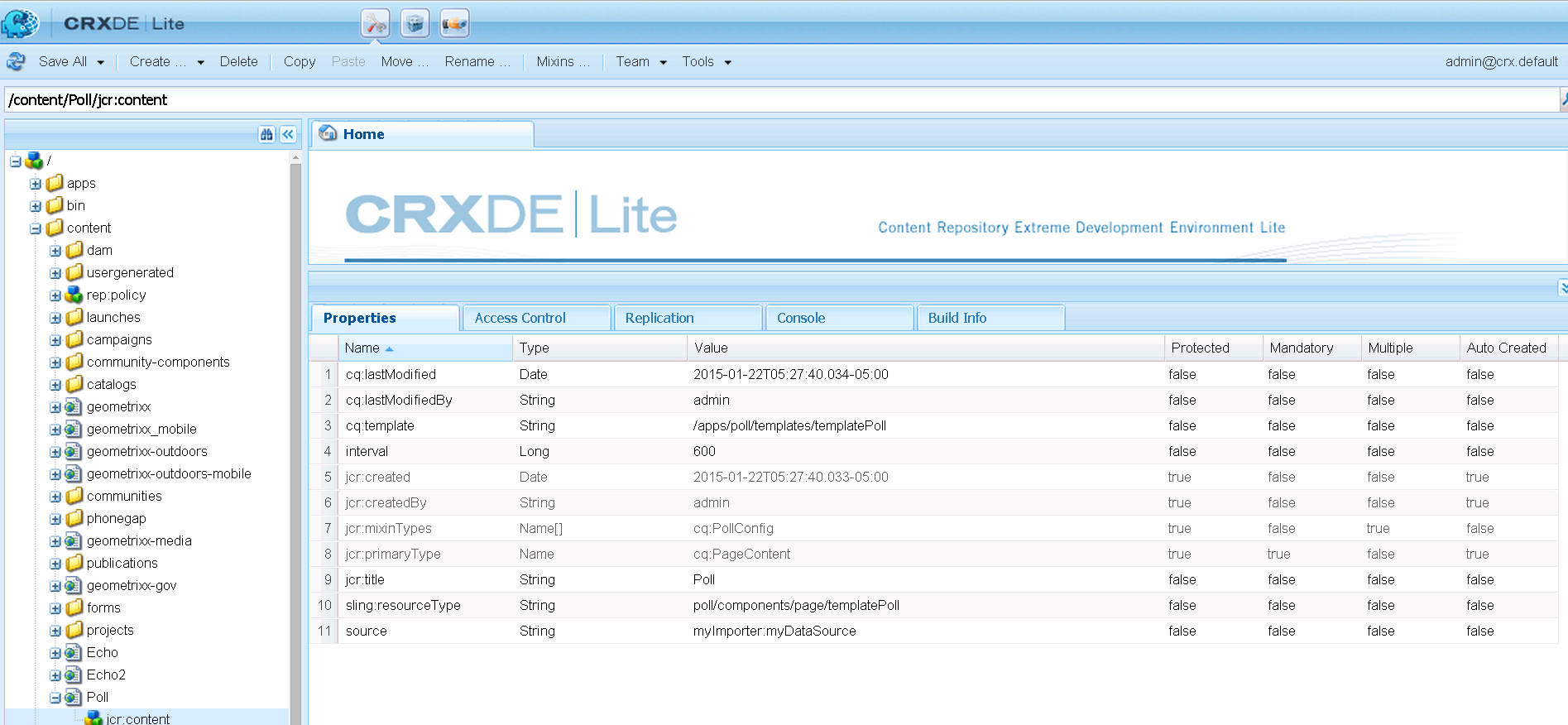The width and height of the screenshot is (1568, 725).
Task: Click the root node icon in tree
Action: (x=34, y=161)
